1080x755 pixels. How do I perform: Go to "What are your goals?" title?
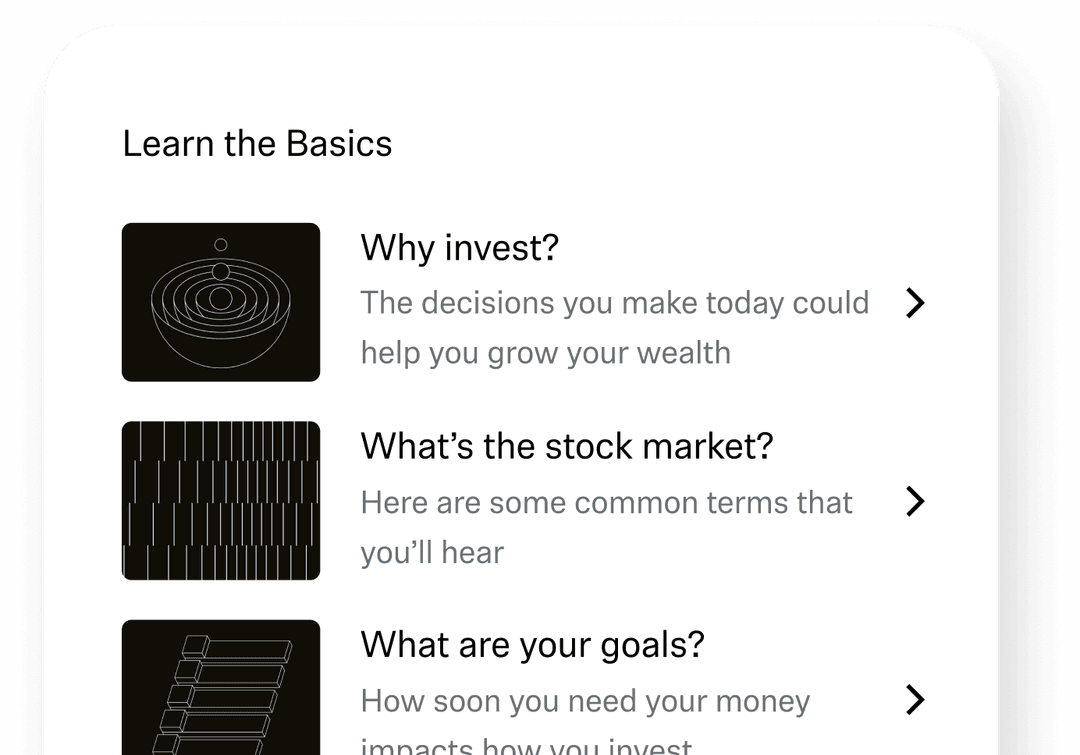tap(532, 644)
